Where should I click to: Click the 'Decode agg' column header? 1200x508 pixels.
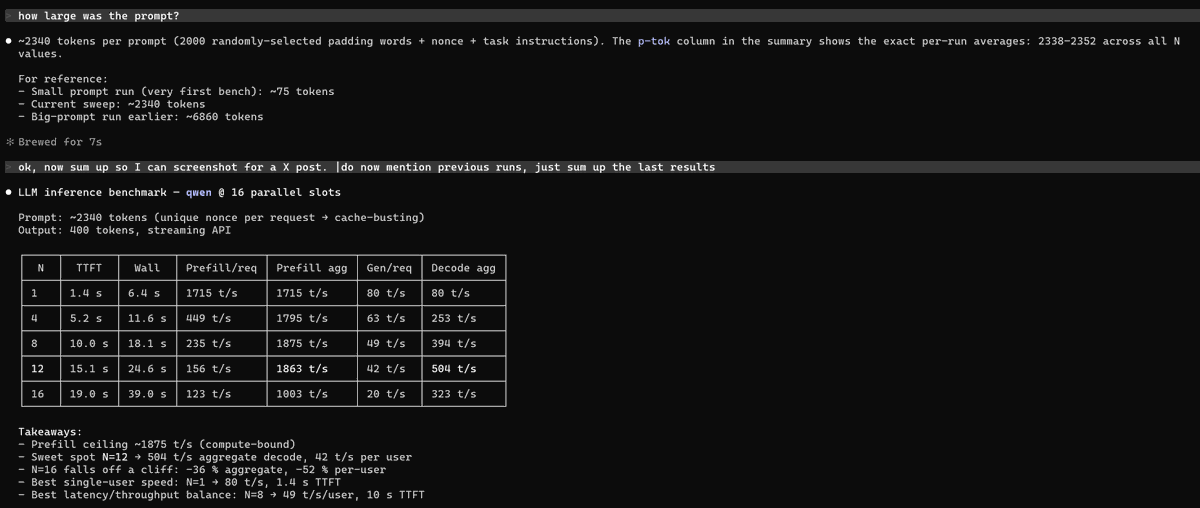tap(463, 268)
